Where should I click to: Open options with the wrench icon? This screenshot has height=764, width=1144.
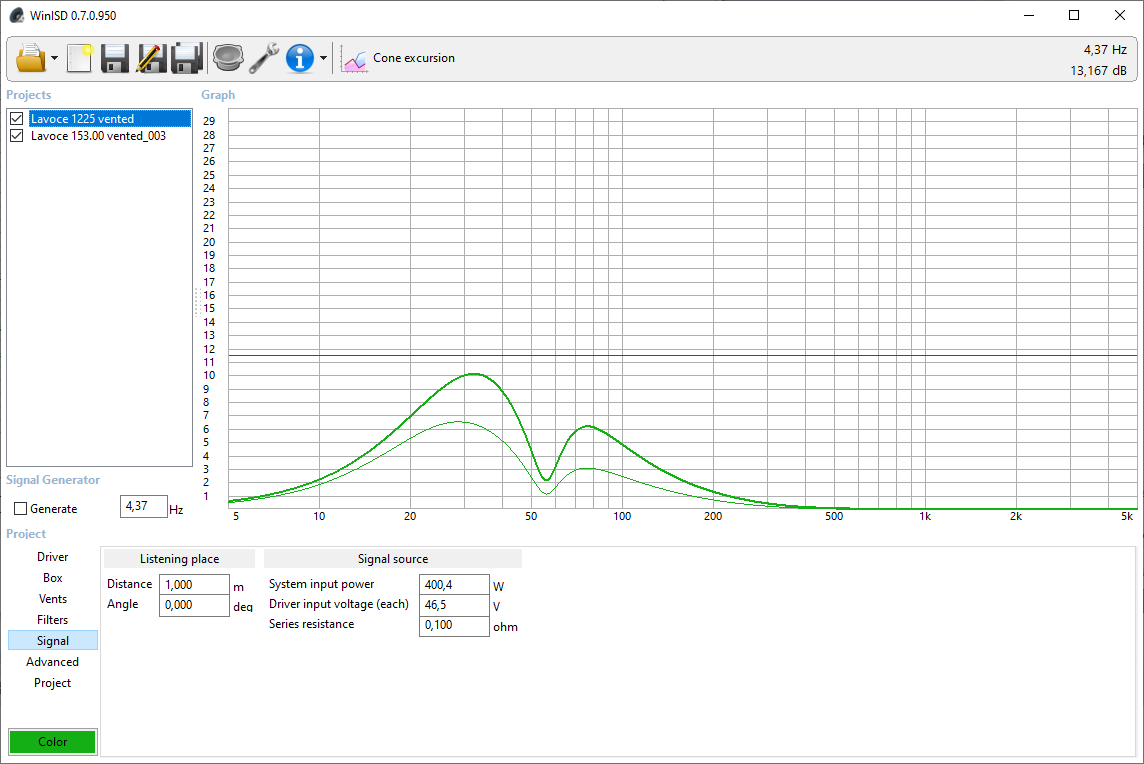[x=263, y=58]
